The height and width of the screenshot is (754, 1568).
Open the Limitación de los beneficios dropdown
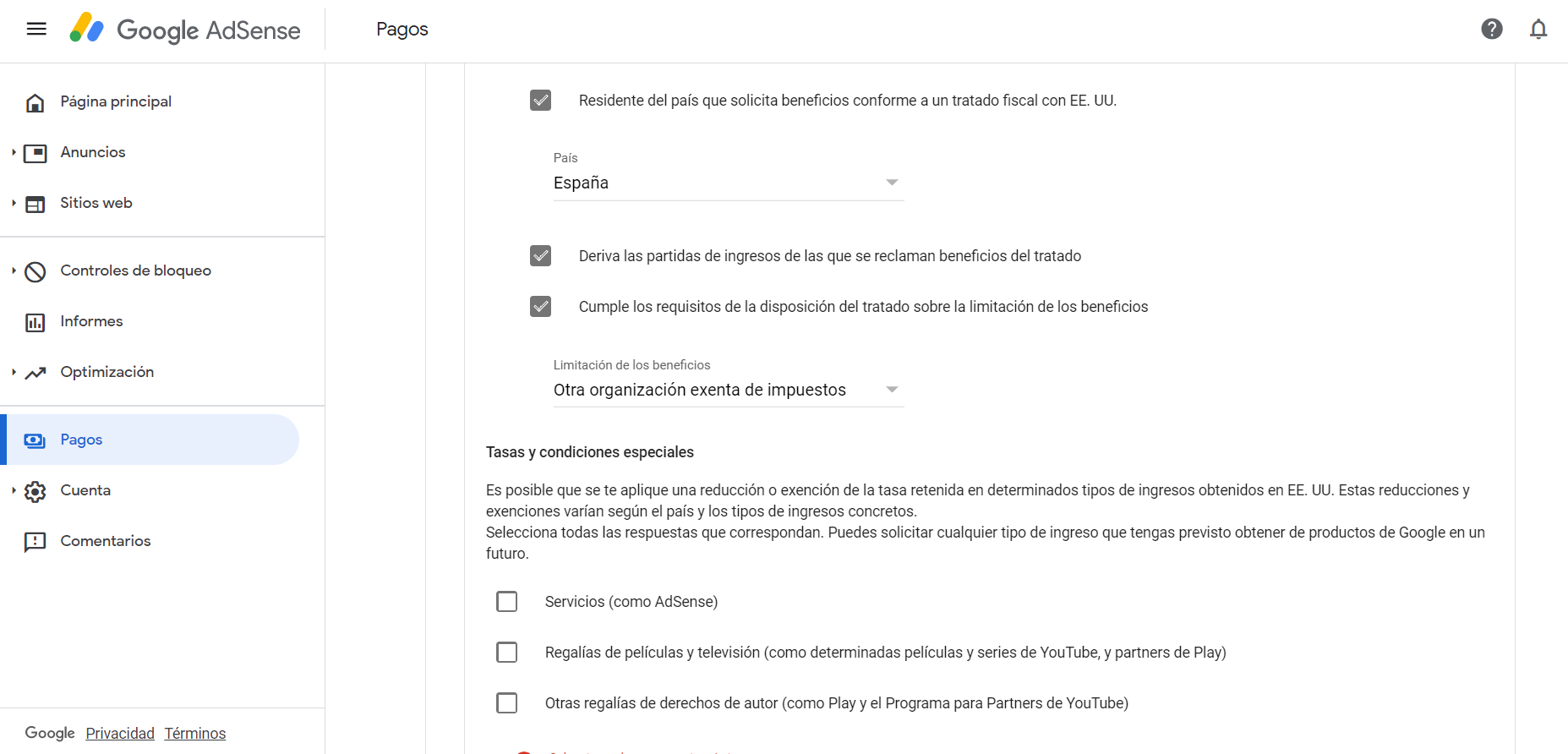pos(728,390)
